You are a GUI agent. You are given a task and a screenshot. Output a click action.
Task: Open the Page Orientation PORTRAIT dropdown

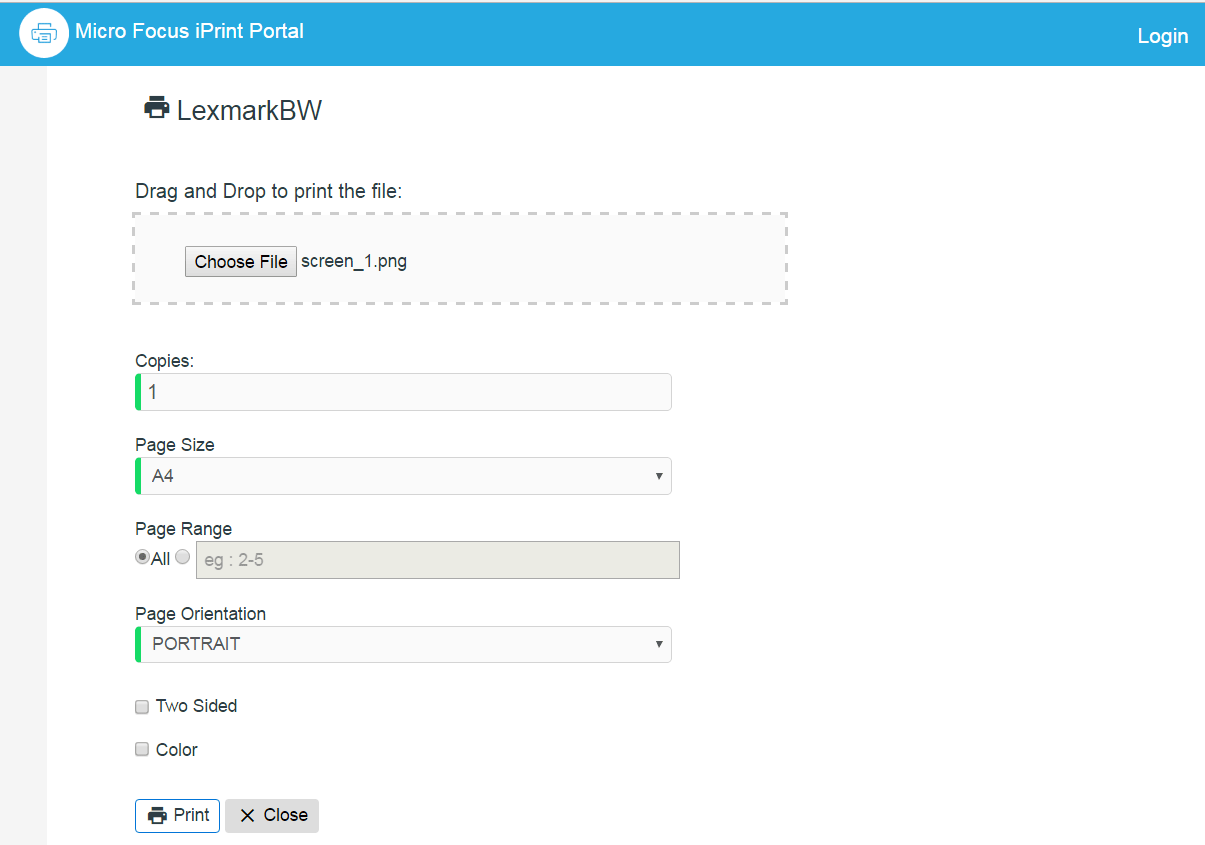(x=403, y=644)
